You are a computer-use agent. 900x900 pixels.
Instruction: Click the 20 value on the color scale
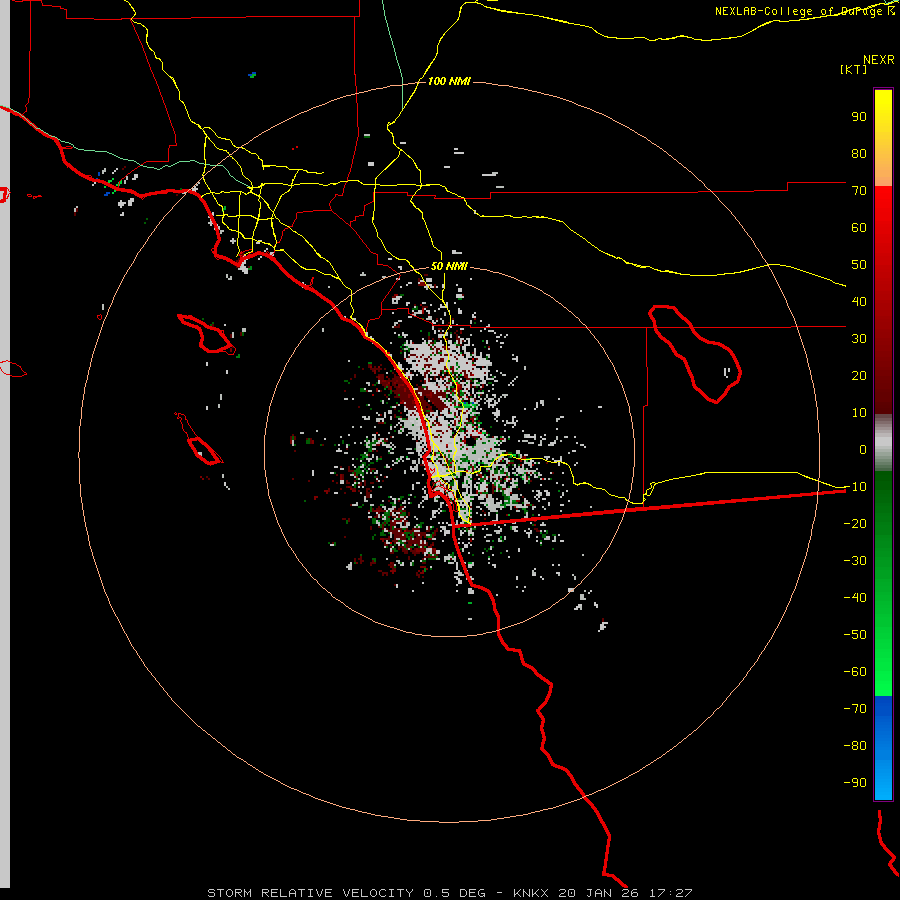point(859,375)
